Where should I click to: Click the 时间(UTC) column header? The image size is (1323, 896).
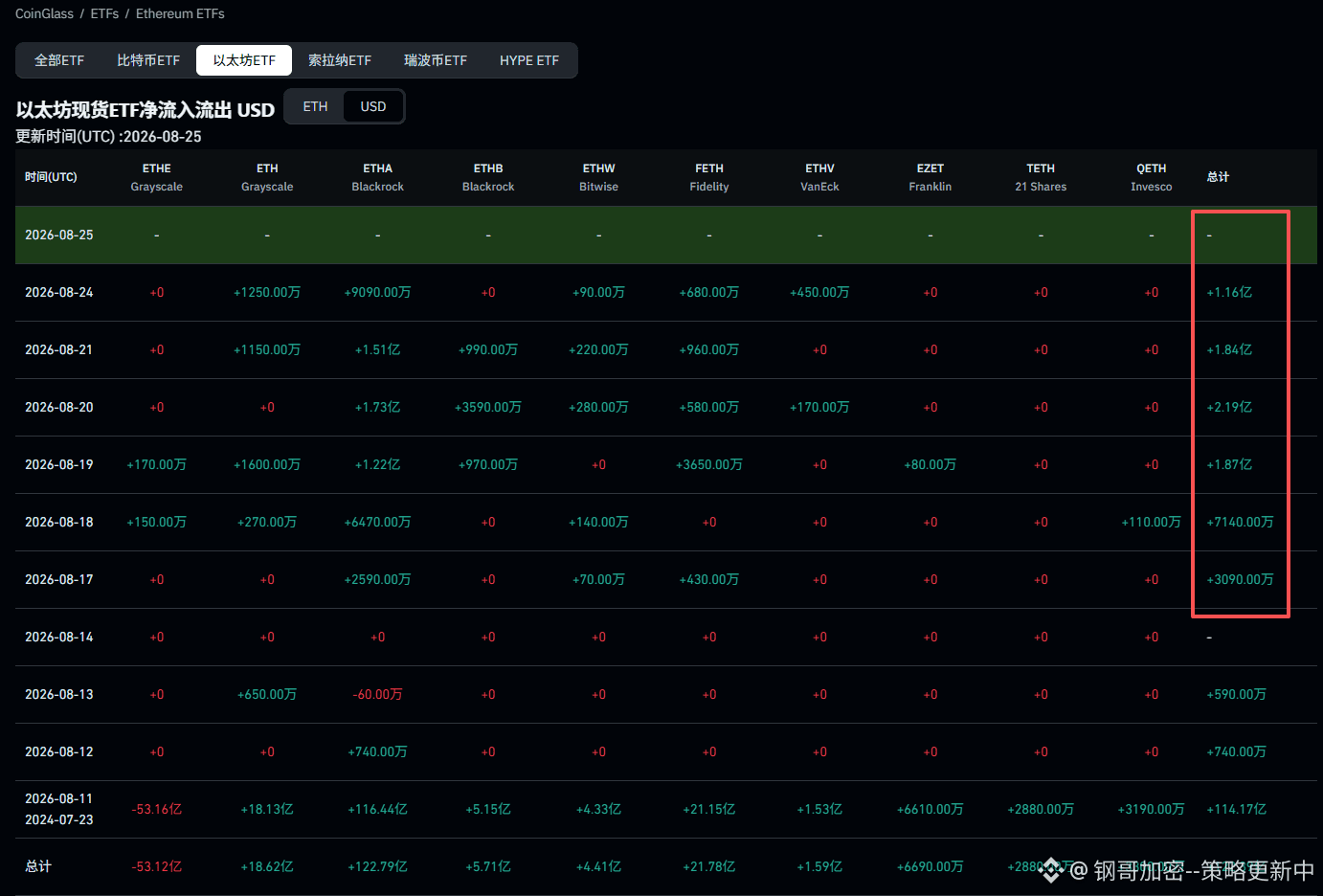[x=51, y=177]
